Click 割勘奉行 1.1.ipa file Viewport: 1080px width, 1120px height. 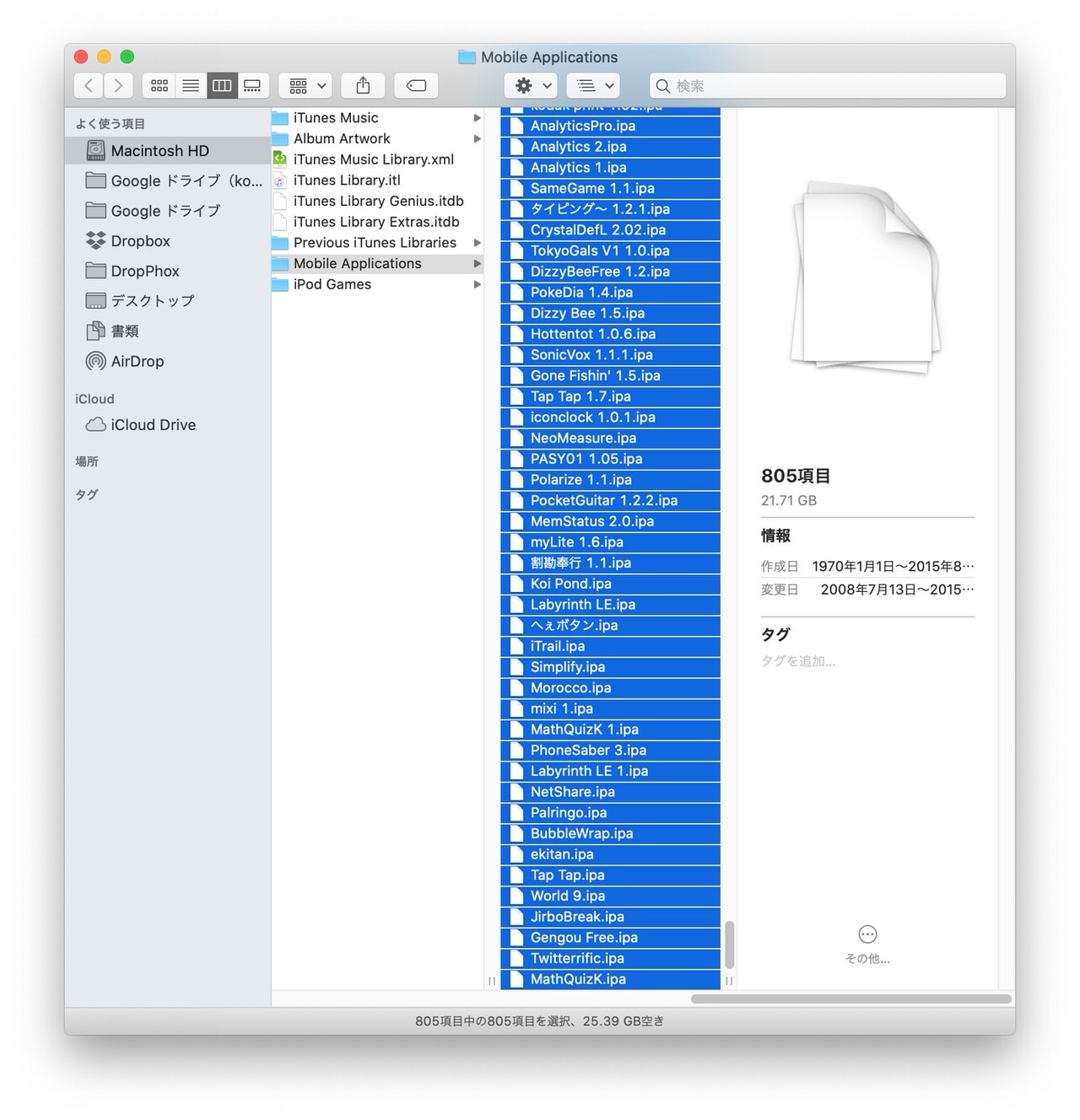610,563
